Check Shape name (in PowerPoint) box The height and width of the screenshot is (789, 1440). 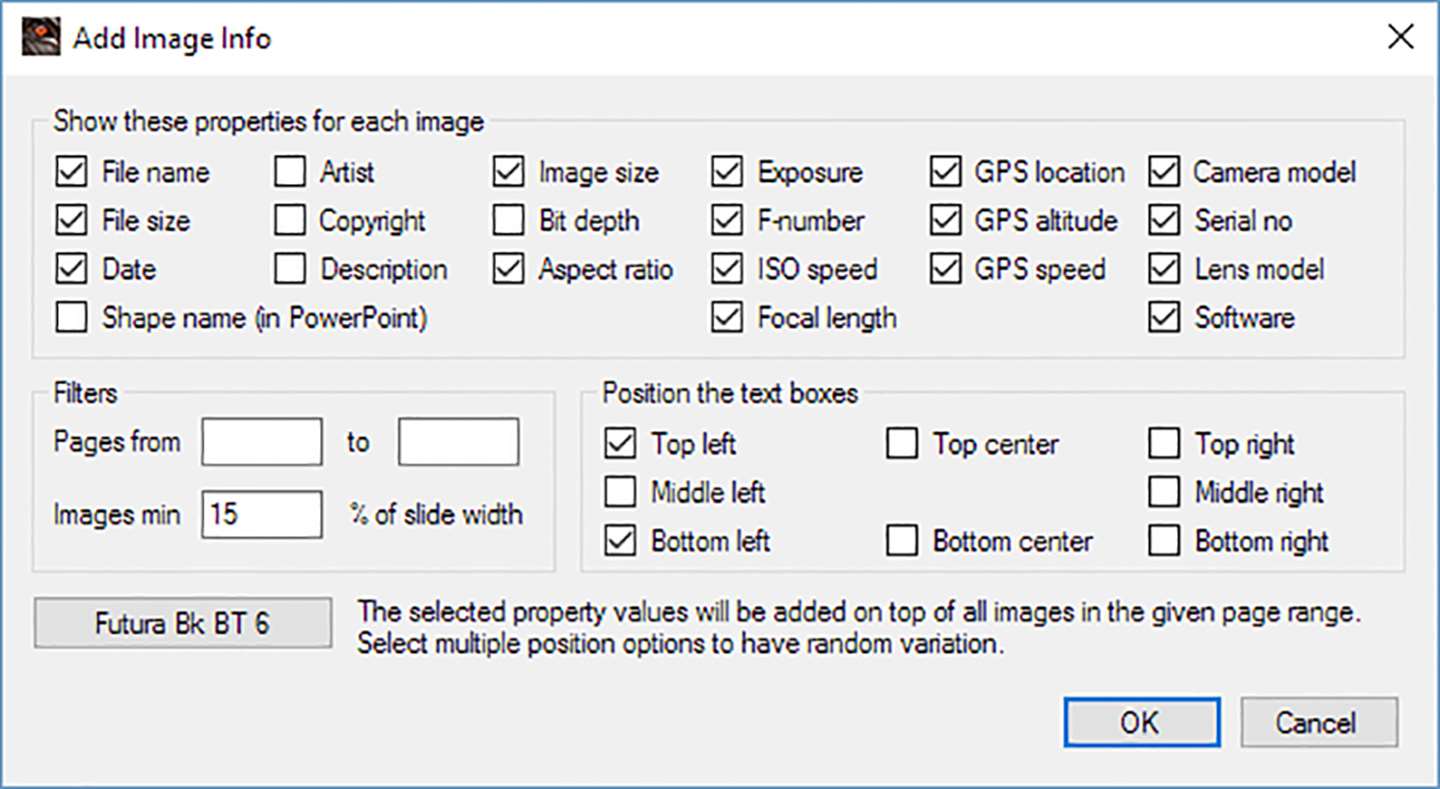pos(71,318)
